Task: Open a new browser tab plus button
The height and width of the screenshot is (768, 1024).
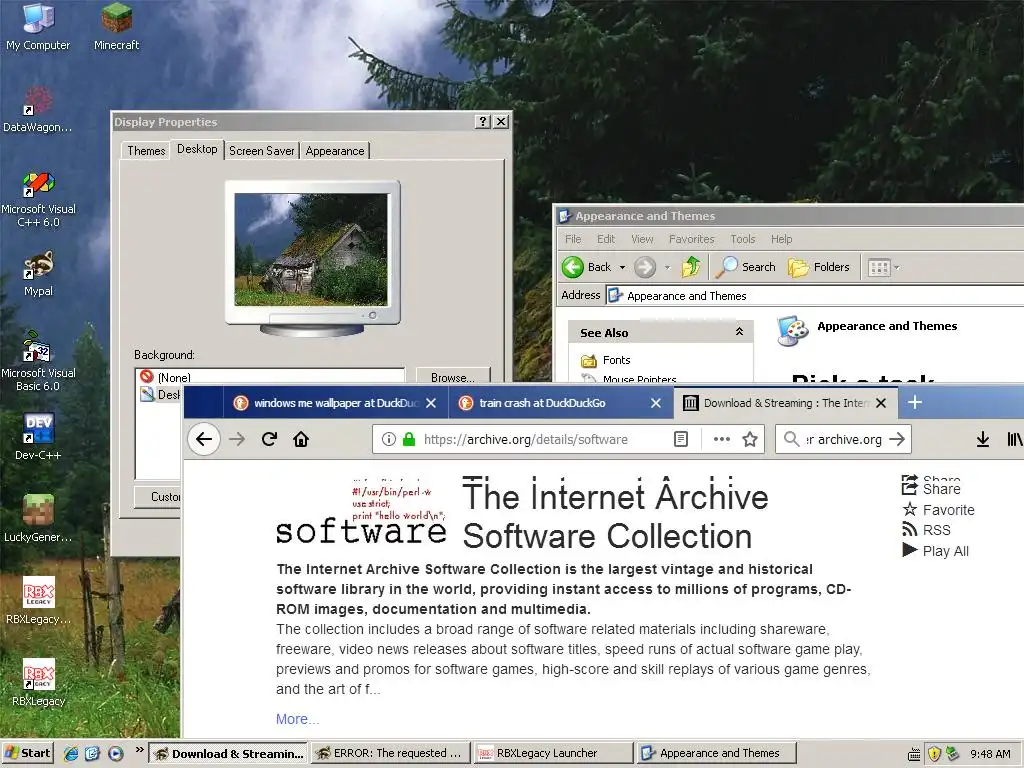Action: coord(914,402)
